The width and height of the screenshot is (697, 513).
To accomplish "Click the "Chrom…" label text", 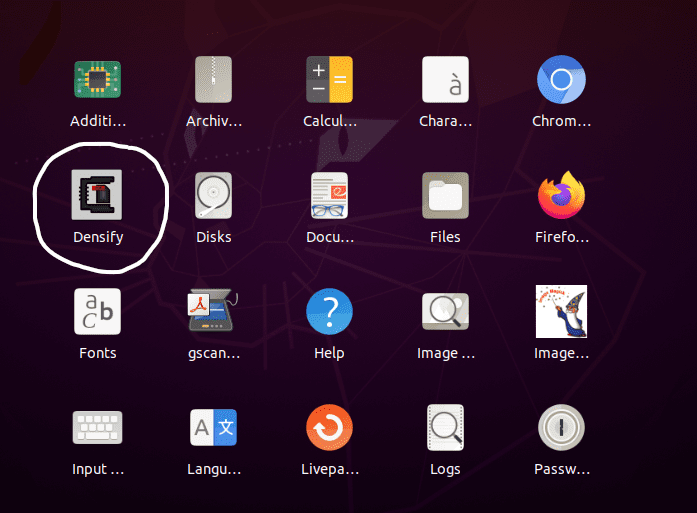I will (x=561, y=121).
